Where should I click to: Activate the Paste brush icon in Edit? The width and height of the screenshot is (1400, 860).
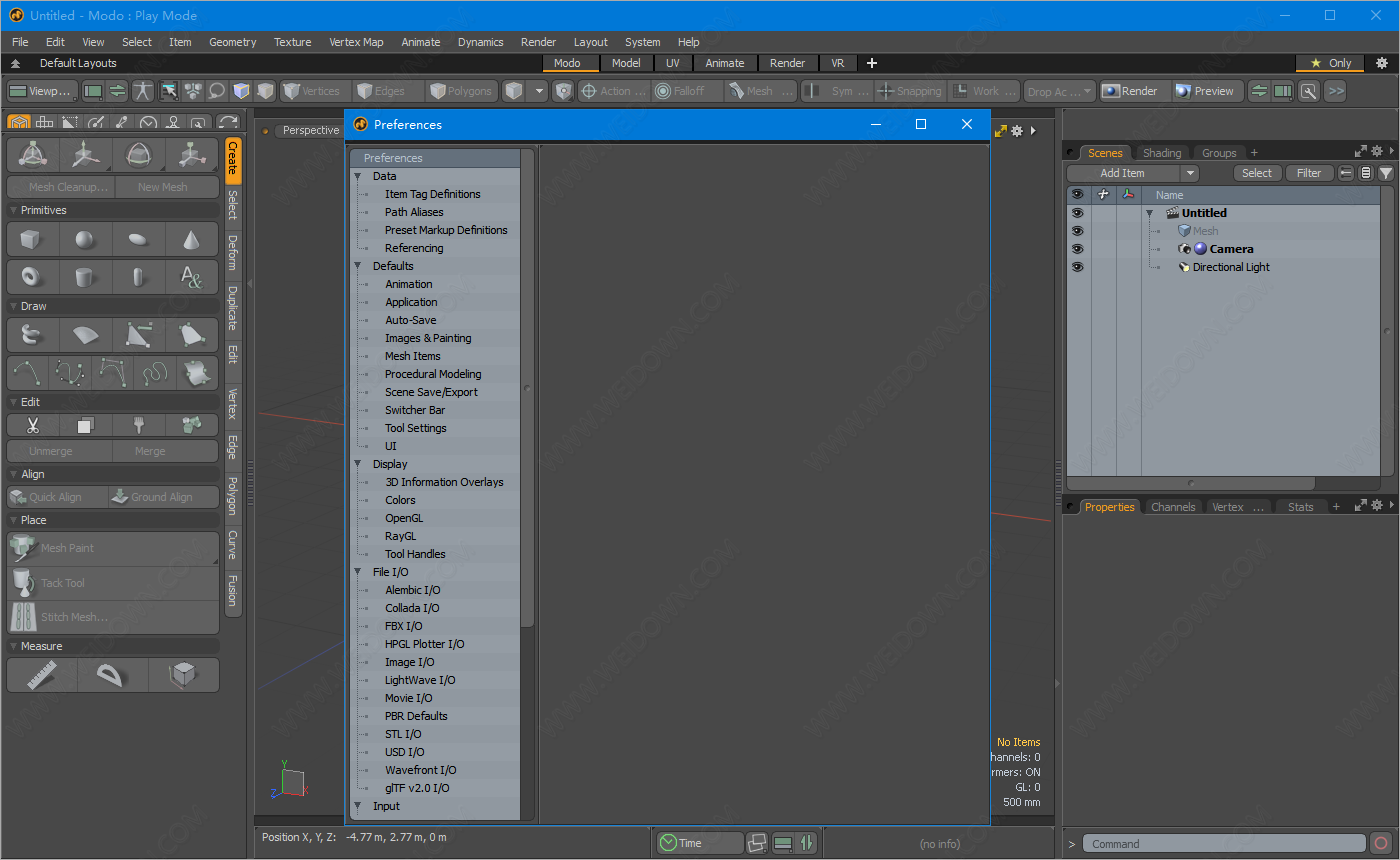(x=138, y=425)
